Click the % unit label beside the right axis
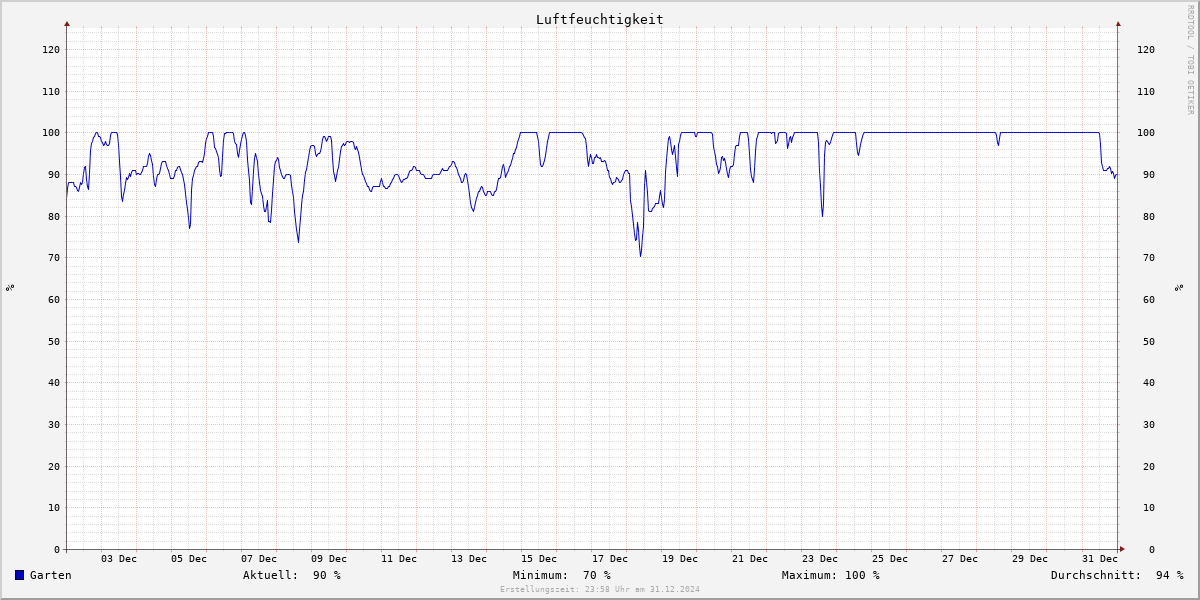Image resolution: width=1200 pixels, height=600 pixels. [1180, 288]
